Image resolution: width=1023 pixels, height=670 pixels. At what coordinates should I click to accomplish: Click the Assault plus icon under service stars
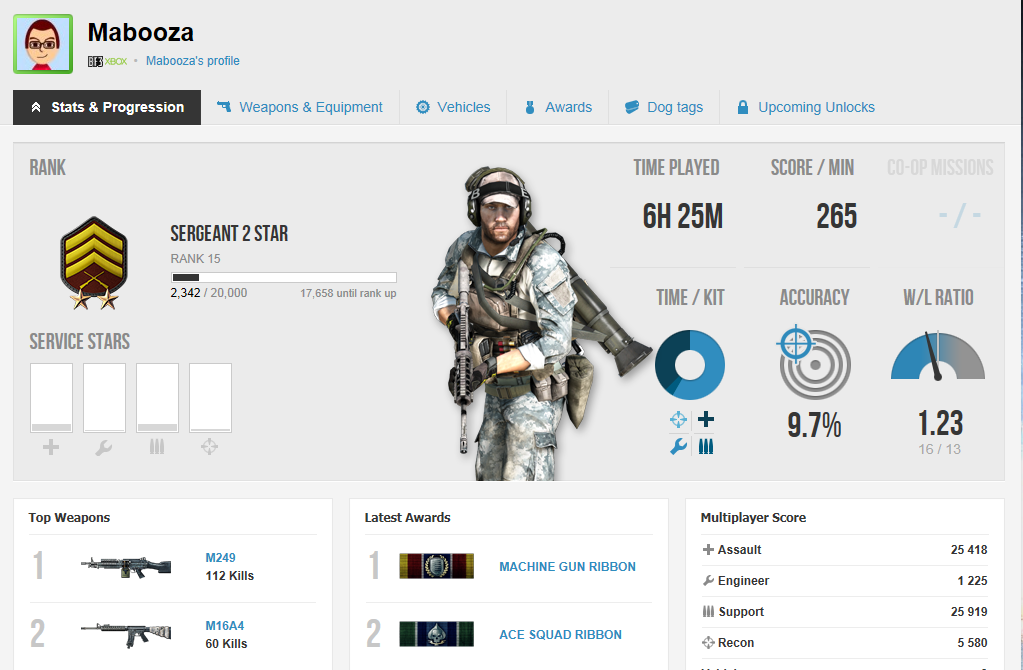[x=51, y=447]
